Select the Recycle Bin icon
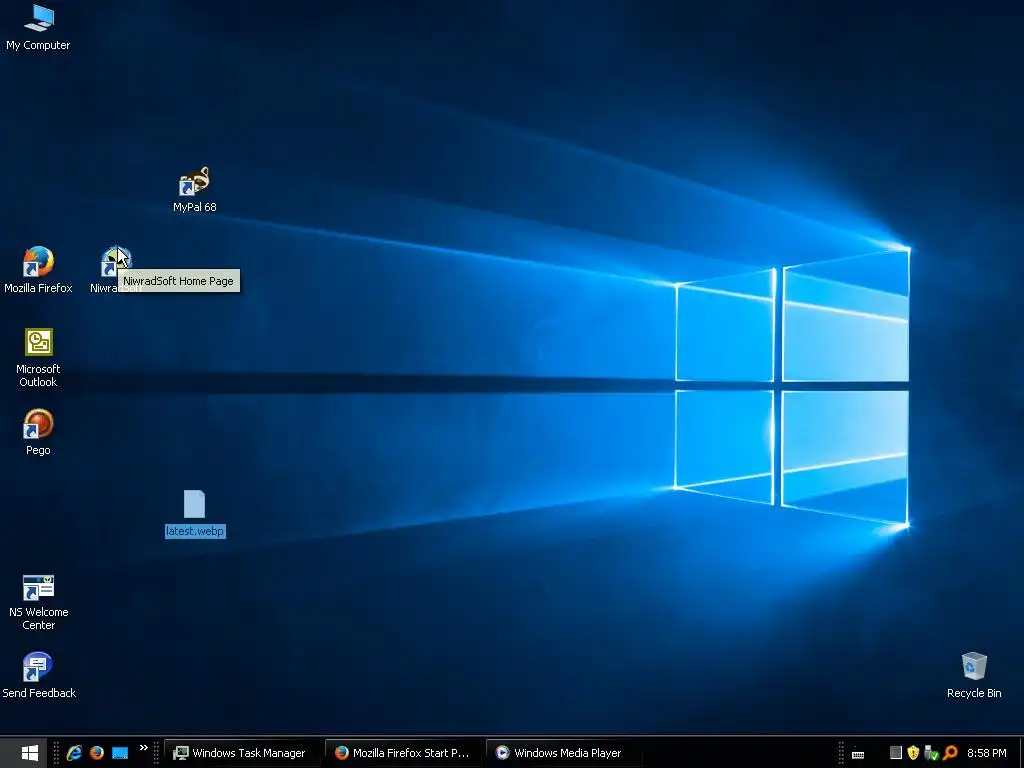The image size is (1024, 768). coord(974,666)
